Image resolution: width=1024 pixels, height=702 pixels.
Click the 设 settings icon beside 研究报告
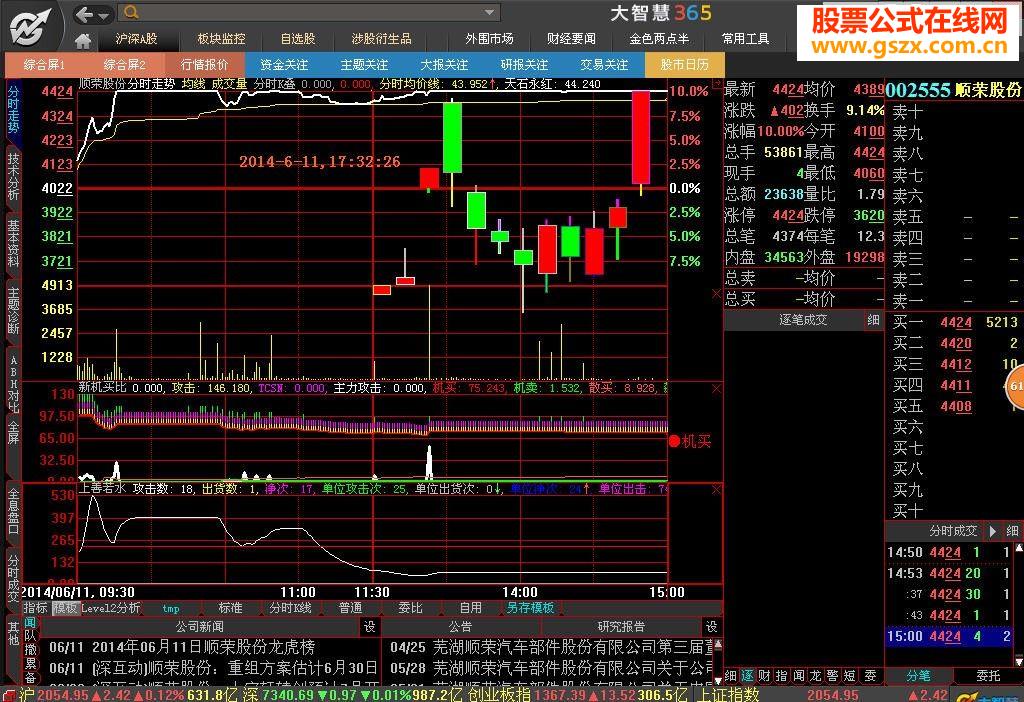point(713,628)
